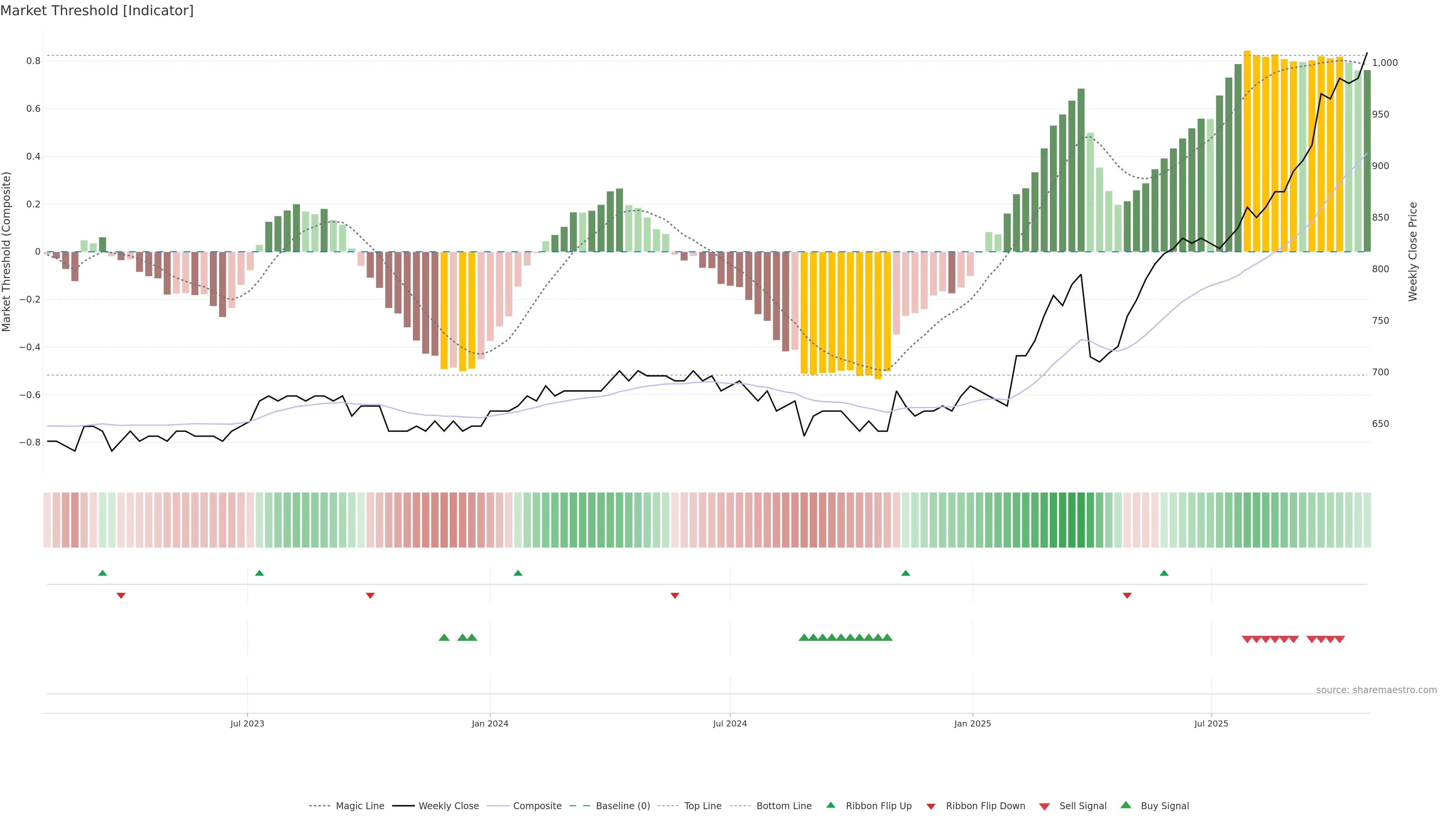Click the rightmost red Ribbon Flip Down marker

click(x=1127, y=595)
